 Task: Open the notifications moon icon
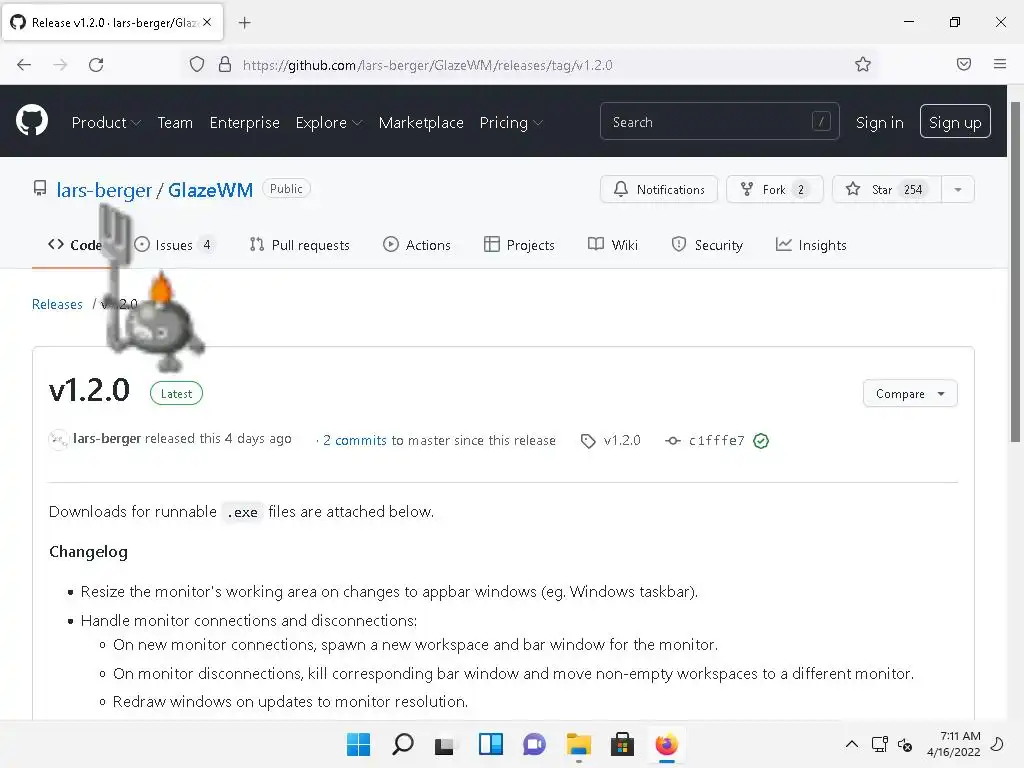click(x=997, y=744)
